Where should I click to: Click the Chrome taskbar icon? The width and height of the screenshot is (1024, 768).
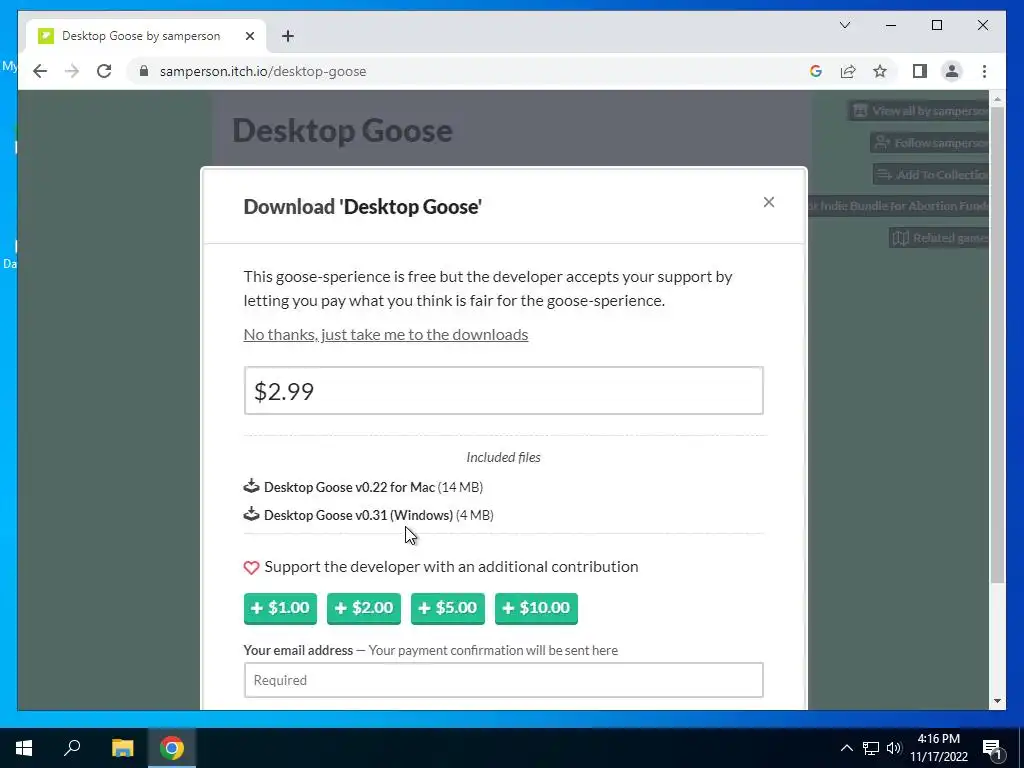172,748
